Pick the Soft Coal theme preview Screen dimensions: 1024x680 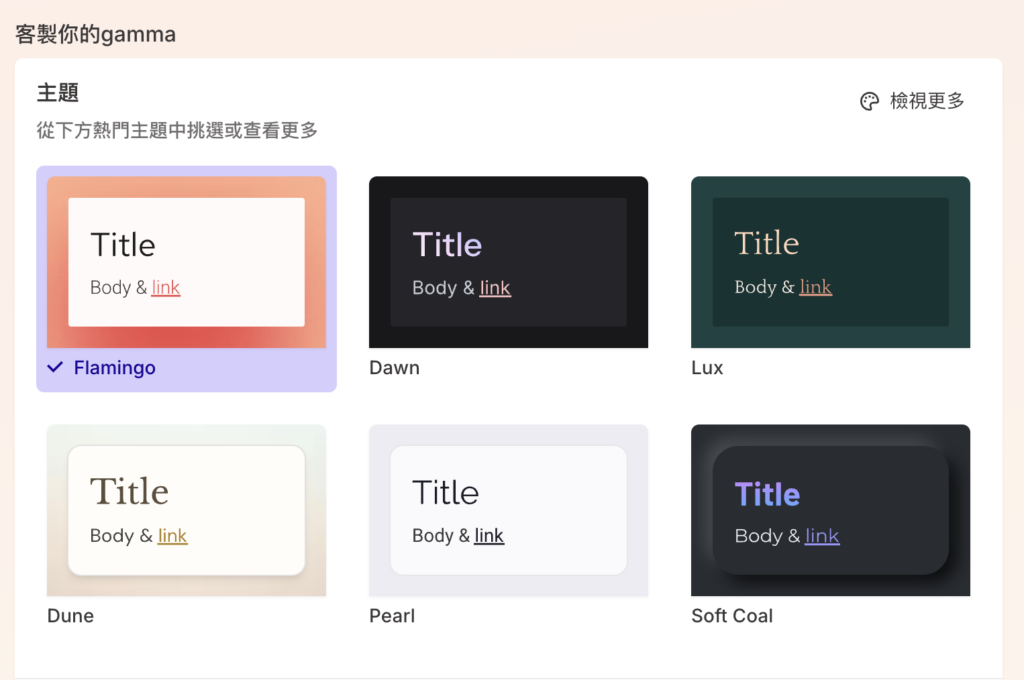(x=830, y=510)
